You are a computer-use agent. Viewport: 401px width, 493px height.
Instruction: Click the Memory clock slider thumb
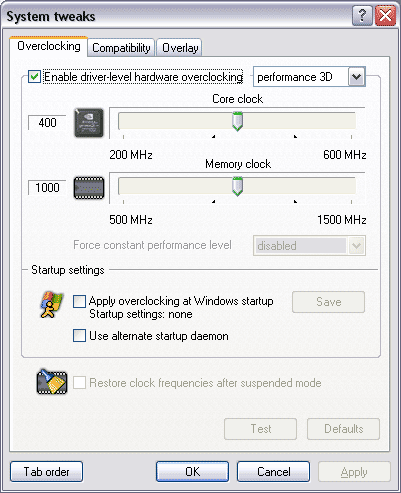tap(237, 186)
